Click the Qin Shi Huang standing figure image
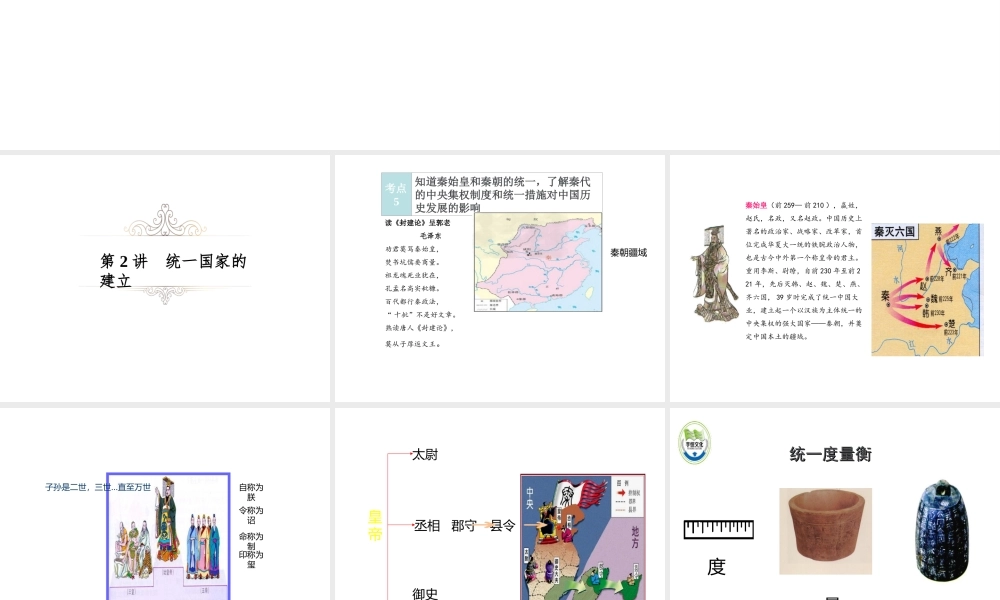This screenshot has height=600, width=1000. pos(714,272)
